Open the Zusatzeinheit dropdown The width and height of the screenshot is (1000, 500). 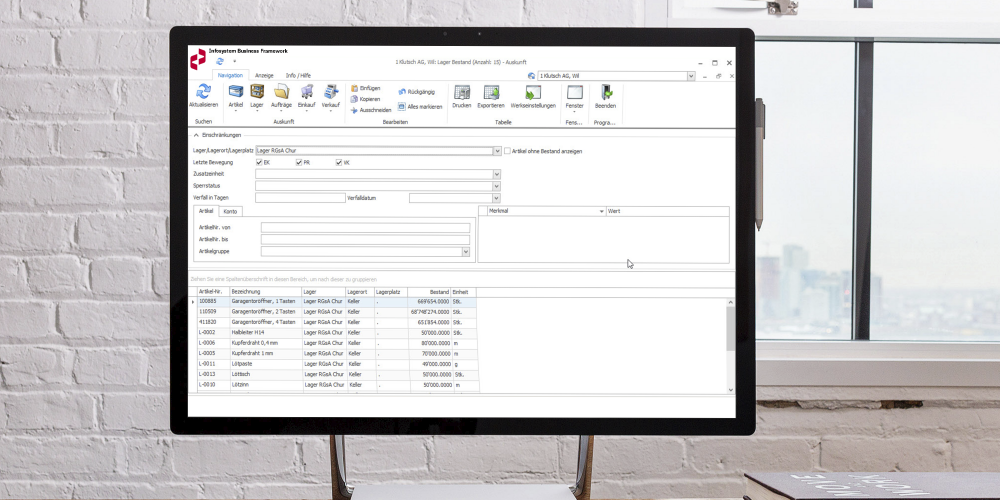[497, 174]
